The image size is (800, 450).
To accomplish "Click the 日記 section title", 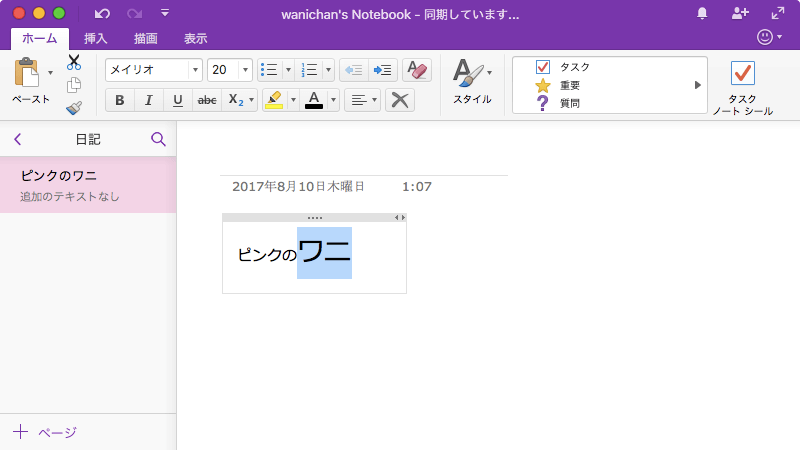I will coord(88,139).
